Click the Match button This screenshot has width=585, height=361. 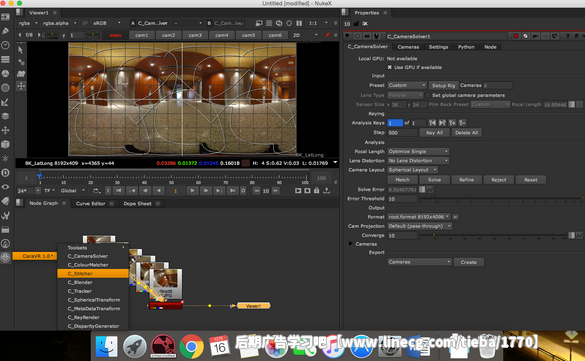coord(402,180)
